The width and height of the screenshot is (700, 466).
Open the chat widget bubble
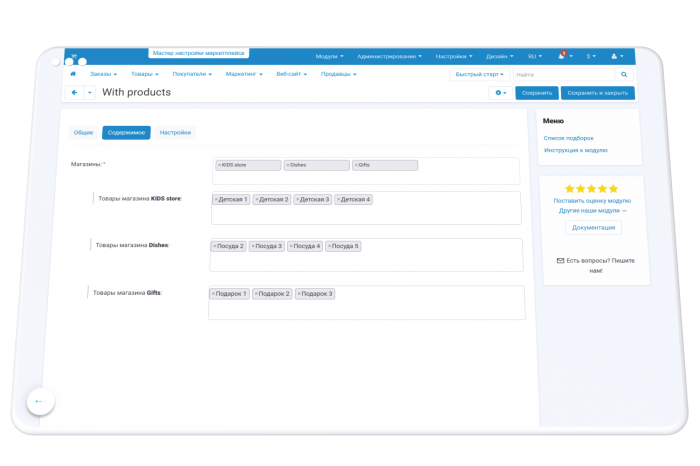[x=41, y=401]
